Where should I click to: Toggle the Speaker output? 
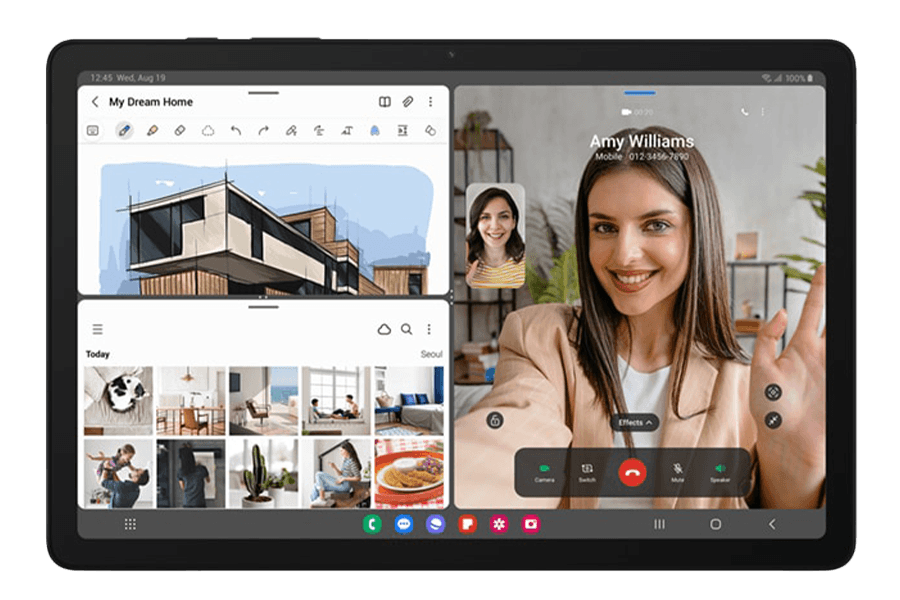click(x=719, y=471)
